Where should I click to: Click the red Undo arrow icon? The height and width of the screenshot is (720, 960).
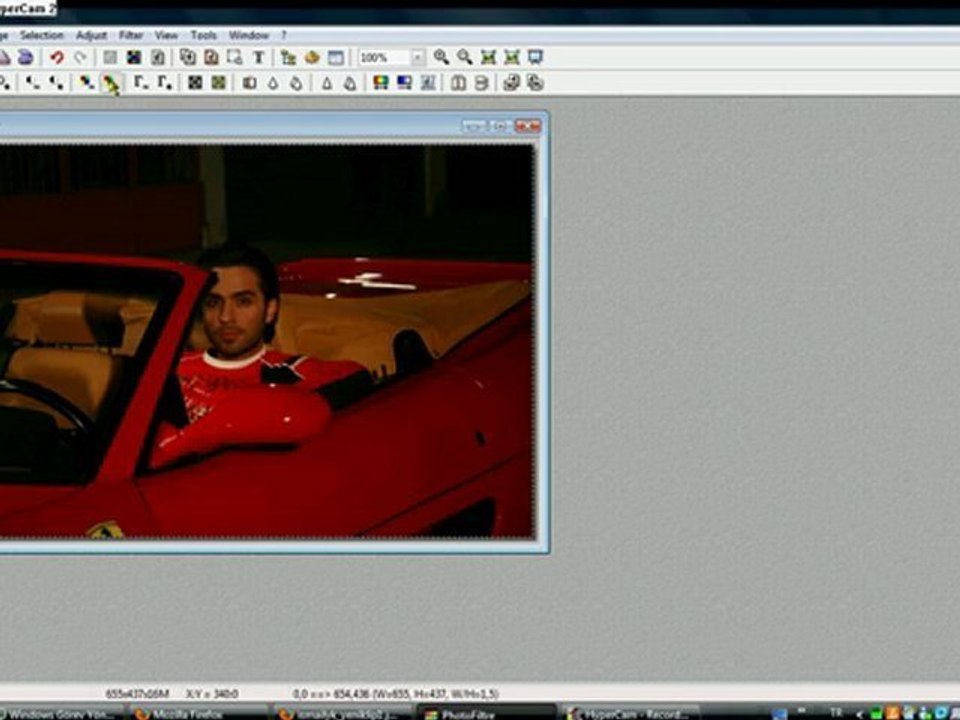pos(57,58)
